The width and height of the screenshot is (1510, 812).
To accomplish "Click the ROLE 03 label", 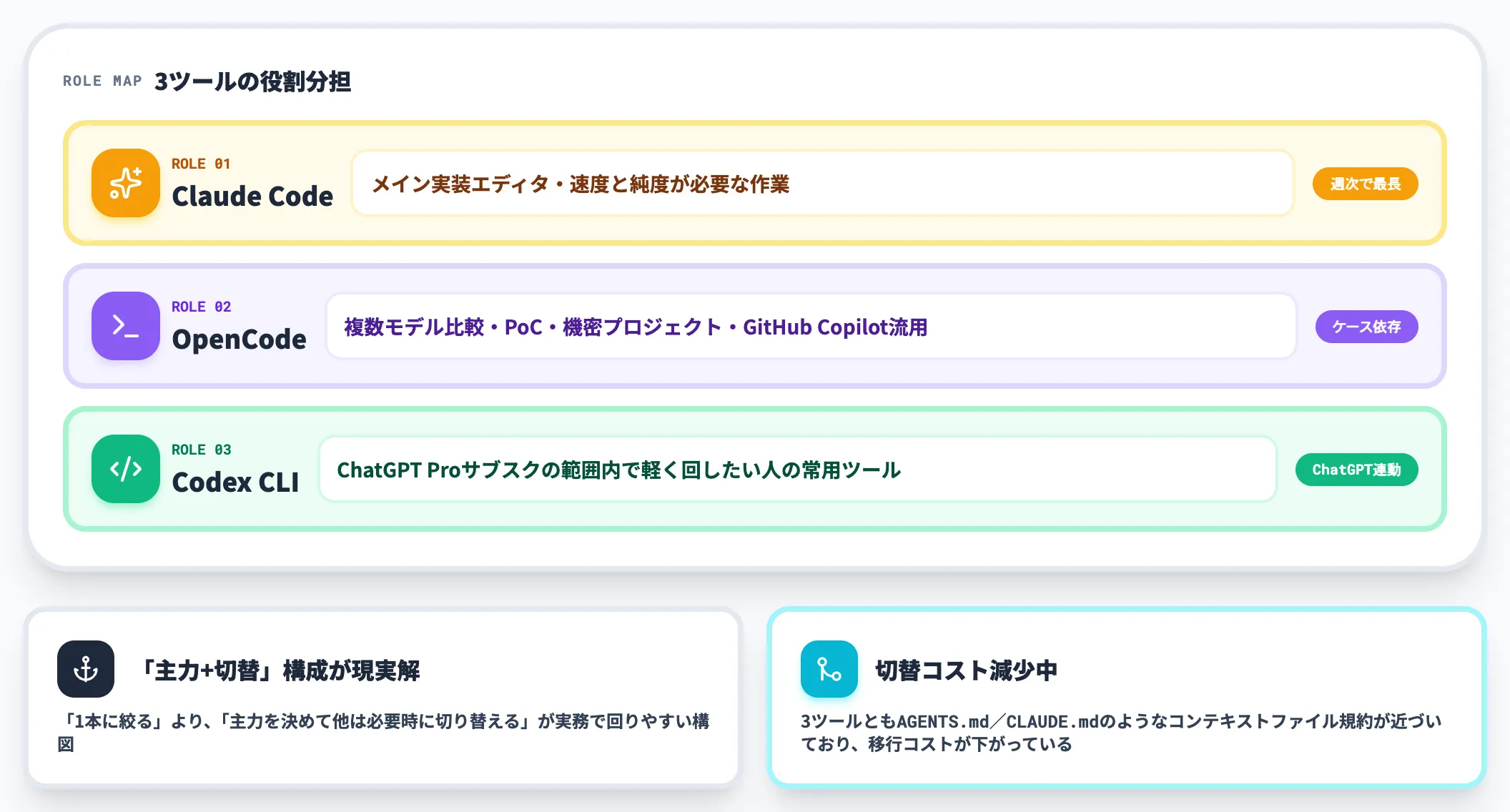I will [201, 450].
